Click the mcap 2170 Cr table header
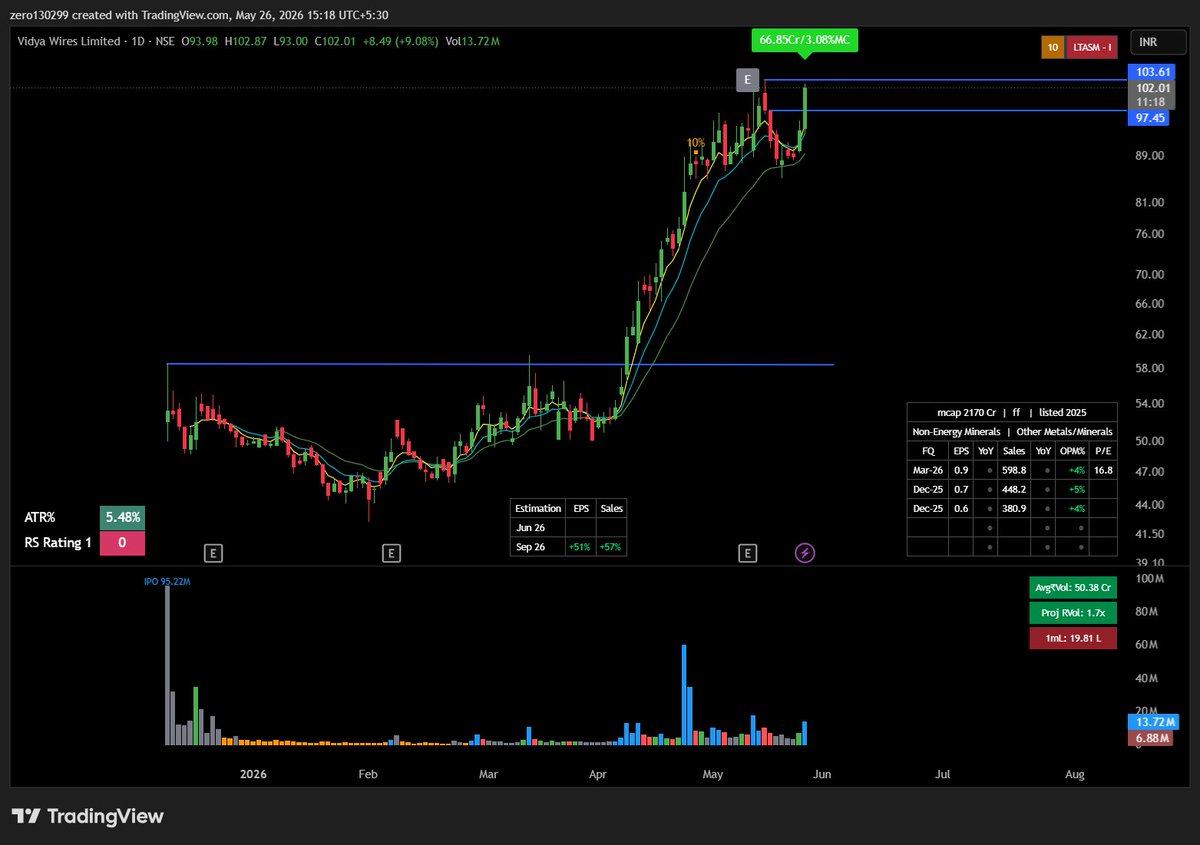1200x845 pixels. pyautogui.click(x=1012, y=412)
